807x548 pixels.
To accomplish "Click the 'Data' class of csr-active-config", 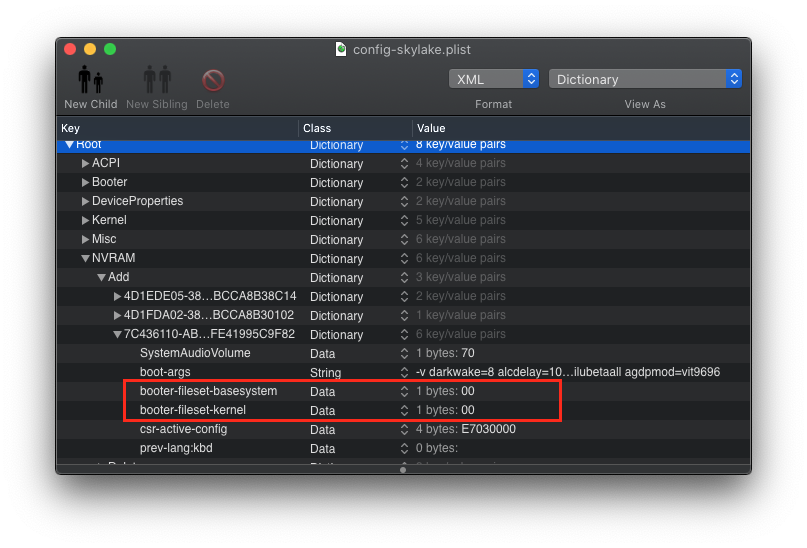I will 323,430.
